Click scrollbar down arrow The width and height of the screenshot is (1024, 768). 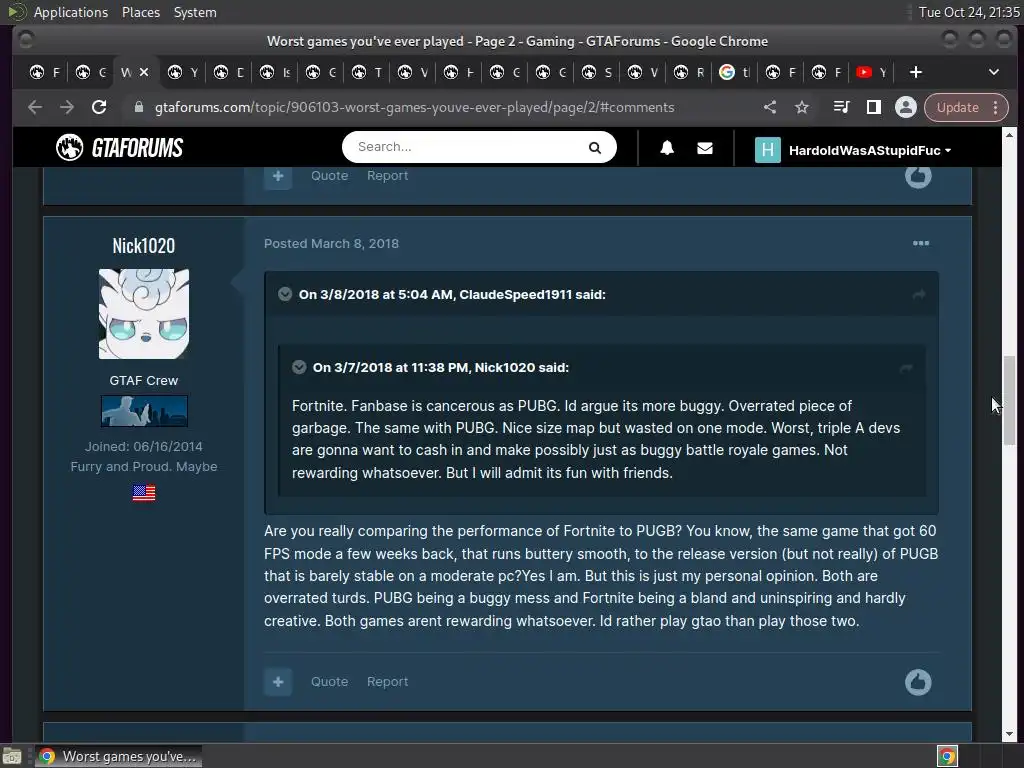pos(1010,734)
